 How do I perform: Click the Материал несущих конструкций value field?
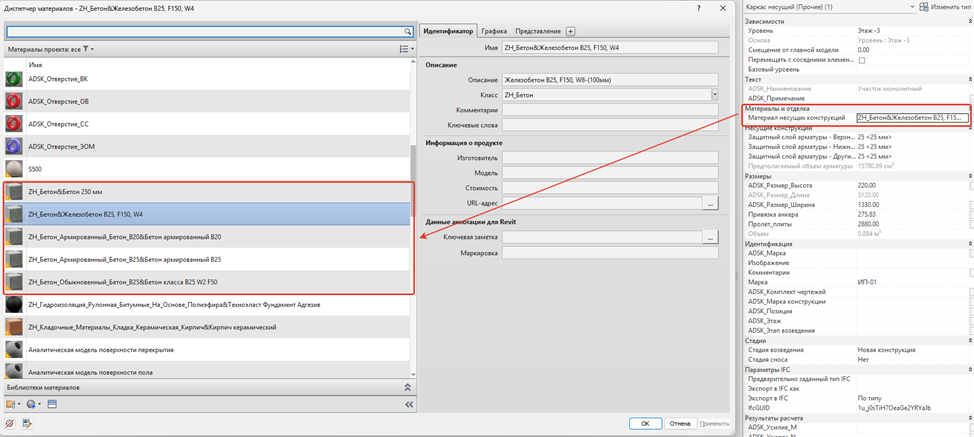click(x=912, y=117)
